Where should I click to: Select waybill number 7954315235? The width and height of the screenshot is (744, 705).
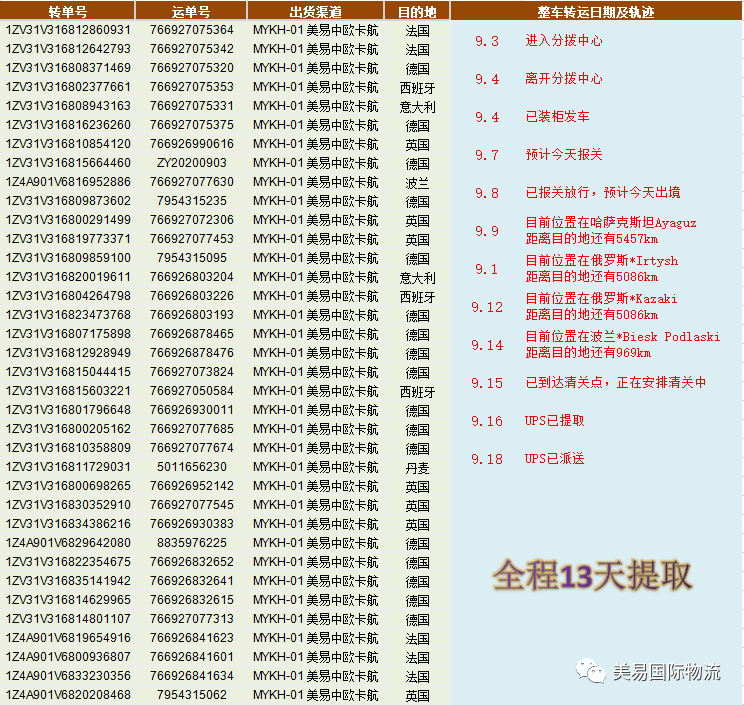tap(192, 201)
